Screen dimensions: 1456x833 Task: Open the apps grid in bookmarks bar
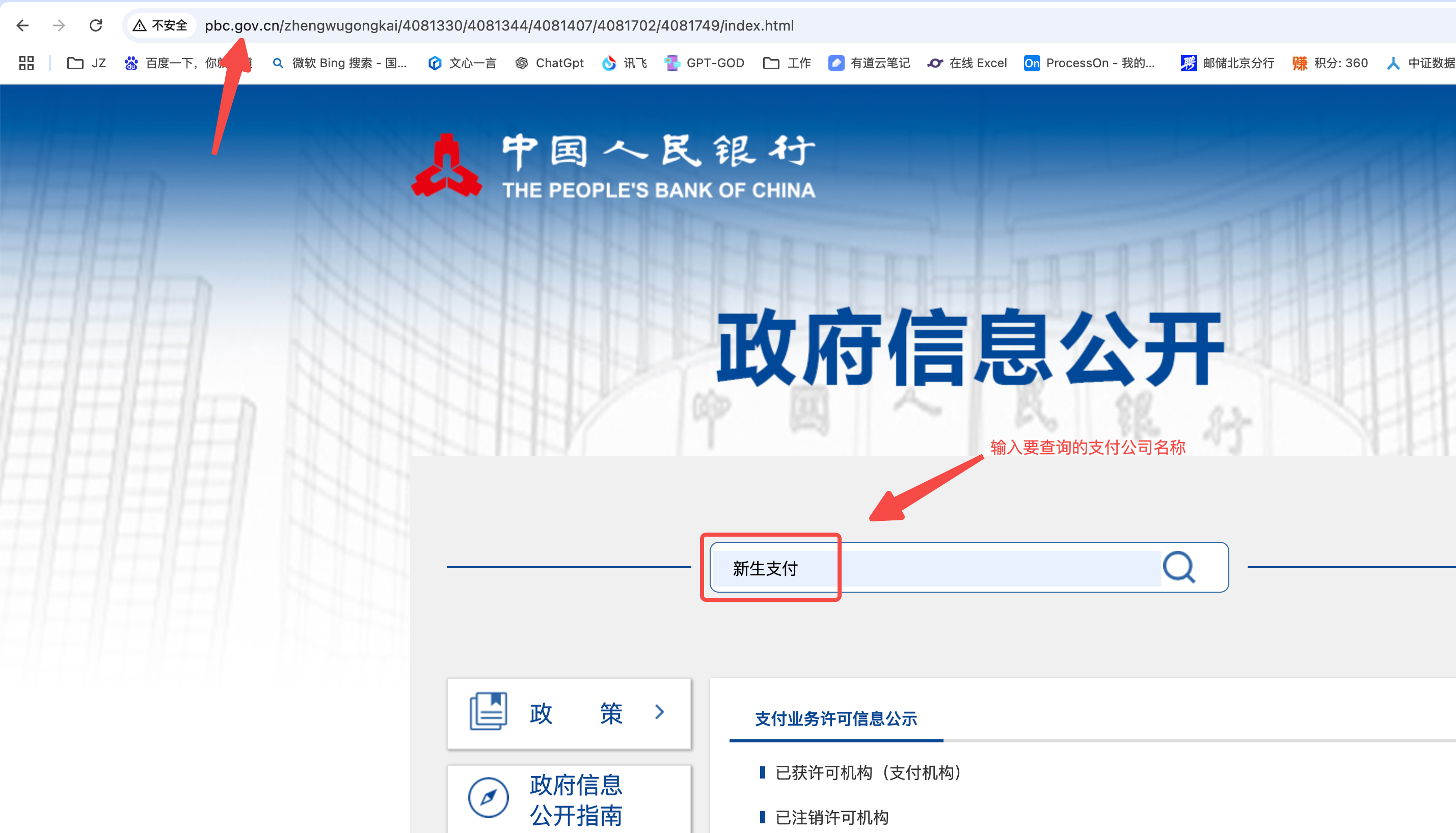(x=26, y=63)
